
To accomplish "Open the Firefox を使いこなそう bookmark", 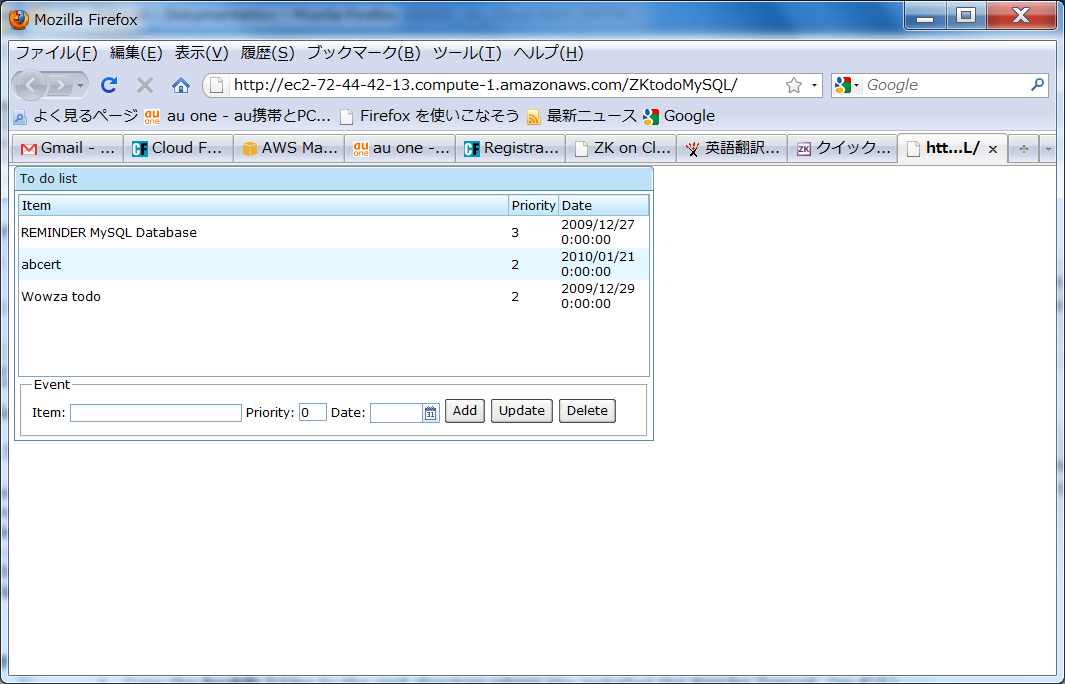I will click(x=429, y=116).
